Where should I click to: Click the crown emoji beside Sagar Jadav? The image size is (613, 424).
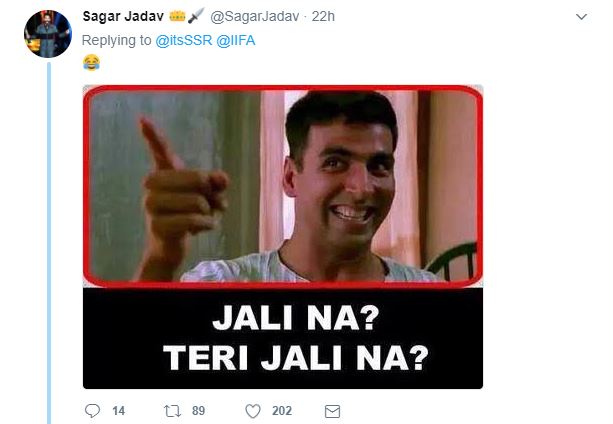[x=177, y=16]
